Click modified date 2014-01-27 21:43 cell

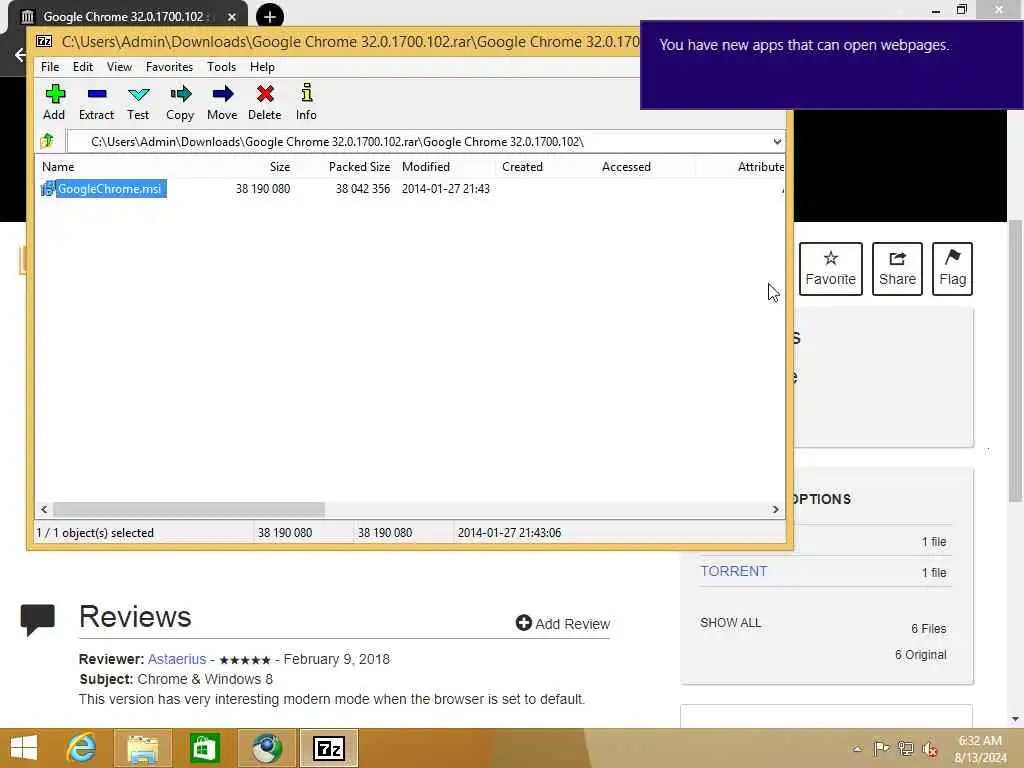point(445,189)
